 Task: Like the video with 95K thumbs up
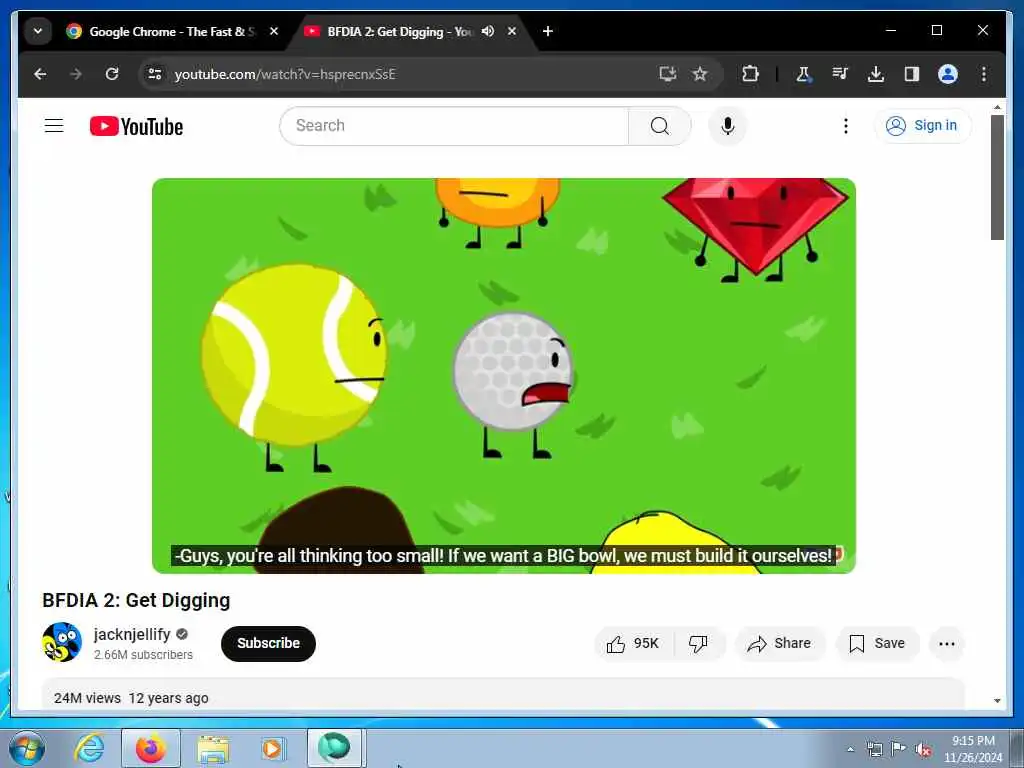coord(633,644)
